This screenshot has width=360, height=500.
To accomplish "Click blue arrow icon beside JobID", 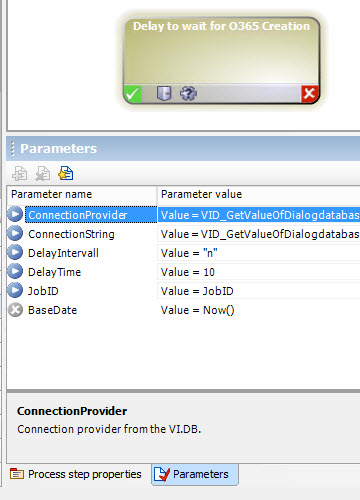I will click(x=15, y=290).
